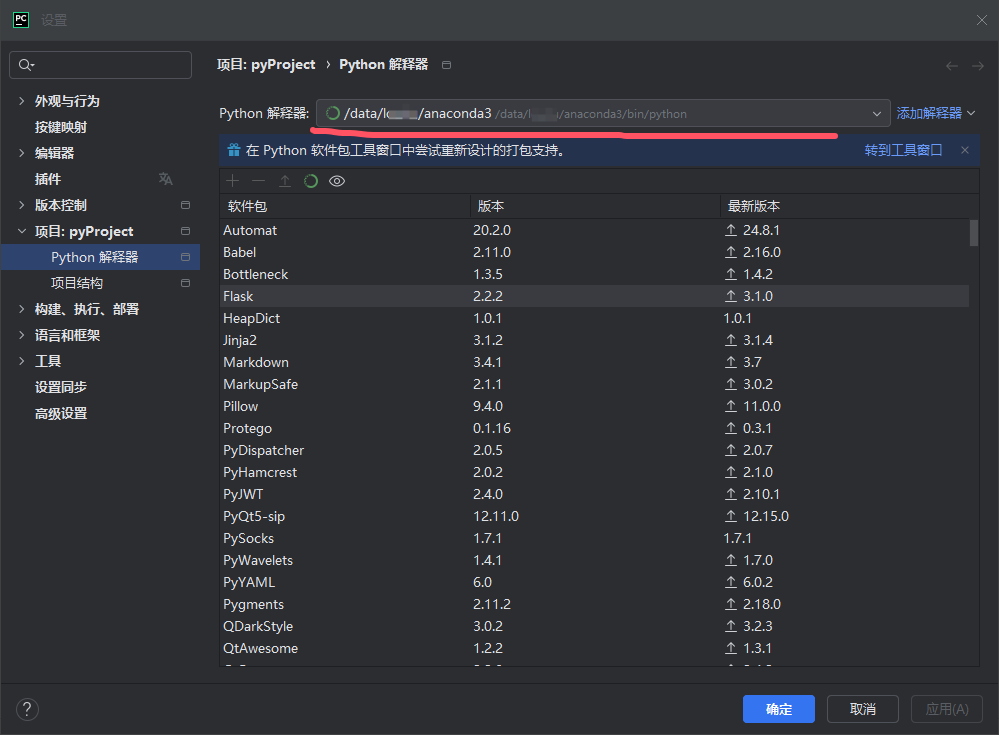Toggle the show early releases eye icon
The width and height of the screenshot is (999, 735).
[337, 182]
